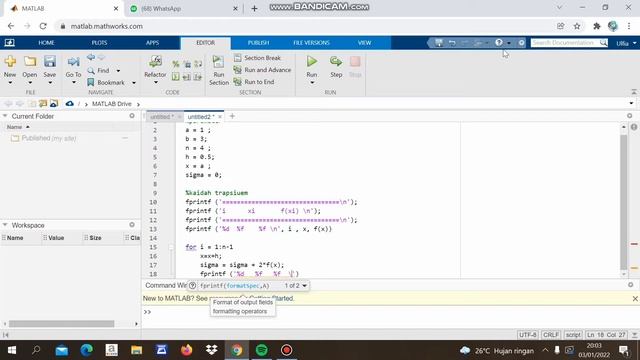Click Run to End

(254, 82)
